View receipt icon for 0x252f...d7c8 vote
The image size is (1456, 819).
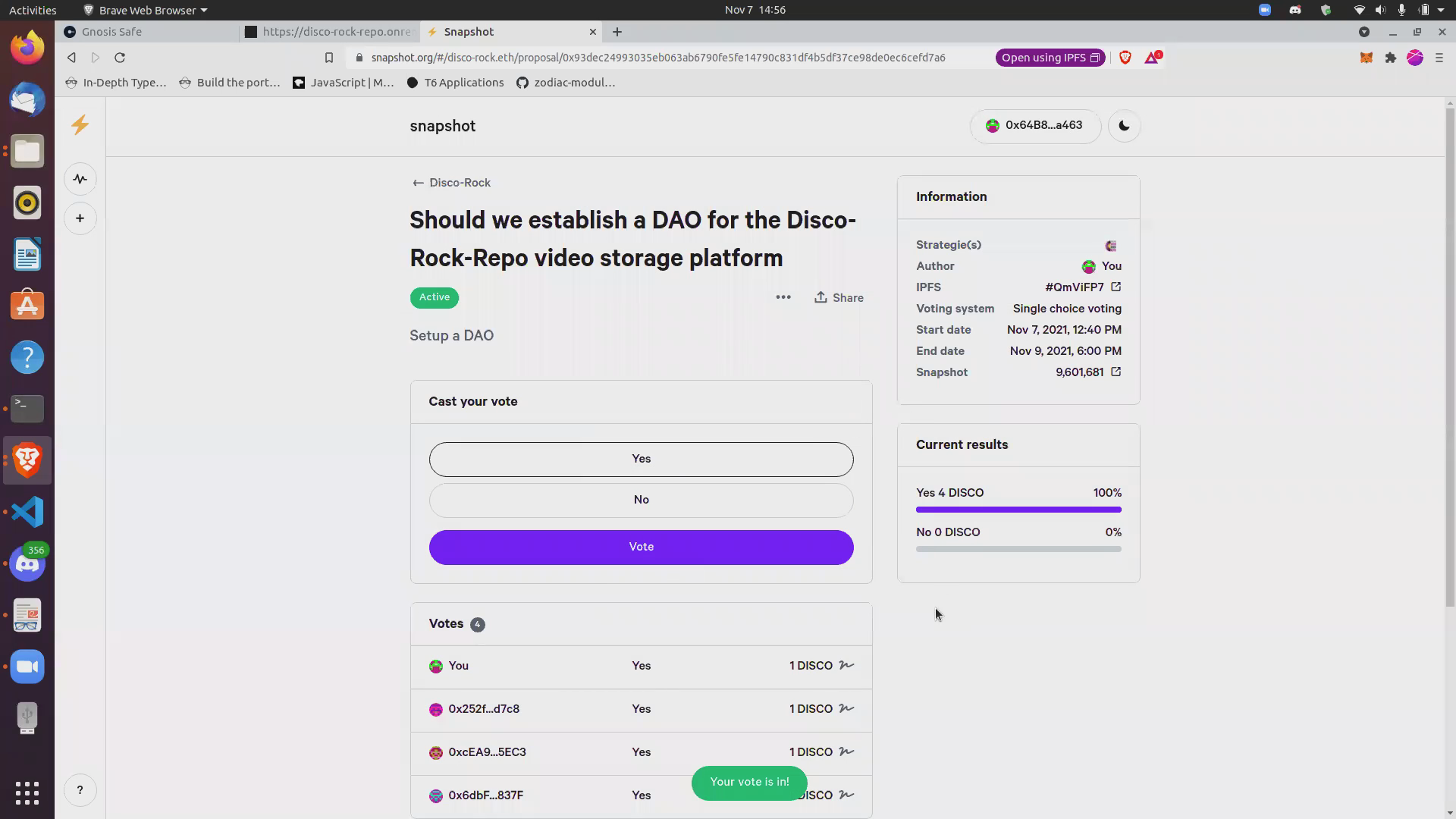click(x=846, y=708)
